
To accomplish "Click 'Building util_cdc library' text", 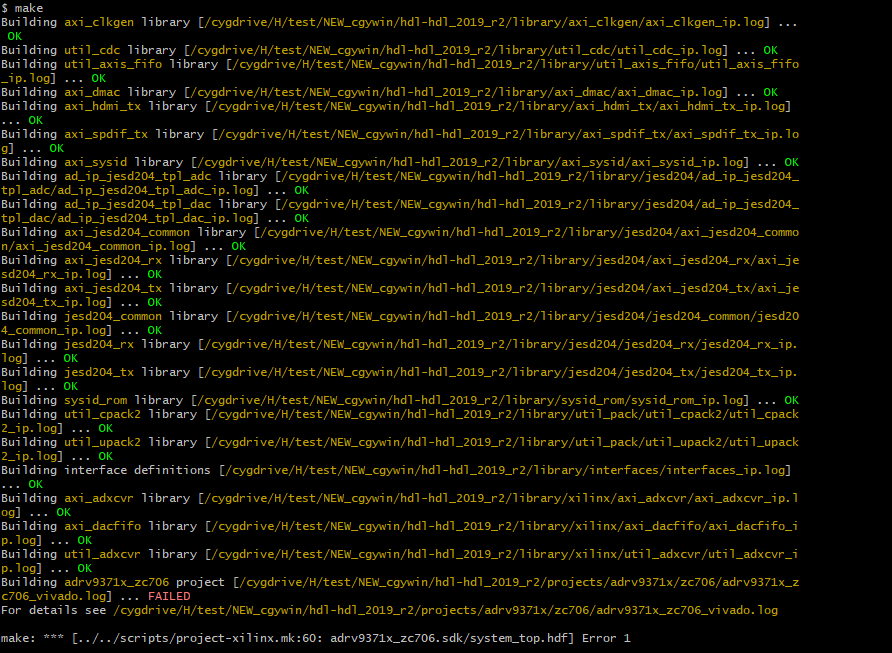I will (89, 50).
